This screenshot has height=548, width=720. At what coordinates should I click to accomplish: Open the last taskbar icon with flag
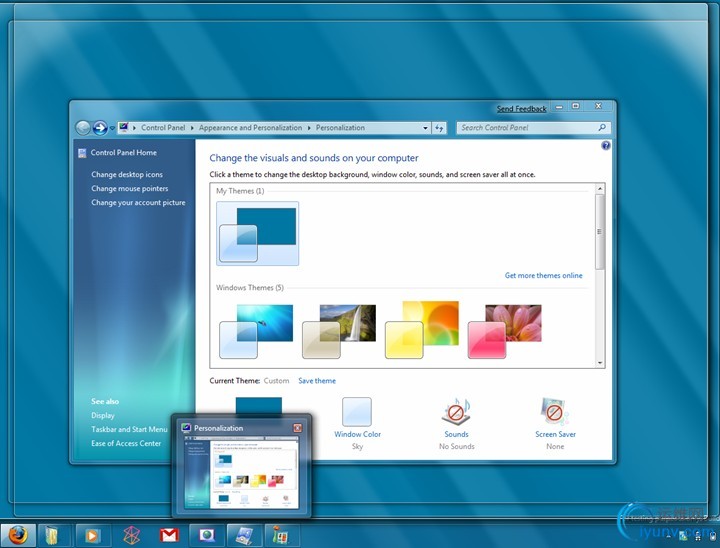[x=281, y=536]
